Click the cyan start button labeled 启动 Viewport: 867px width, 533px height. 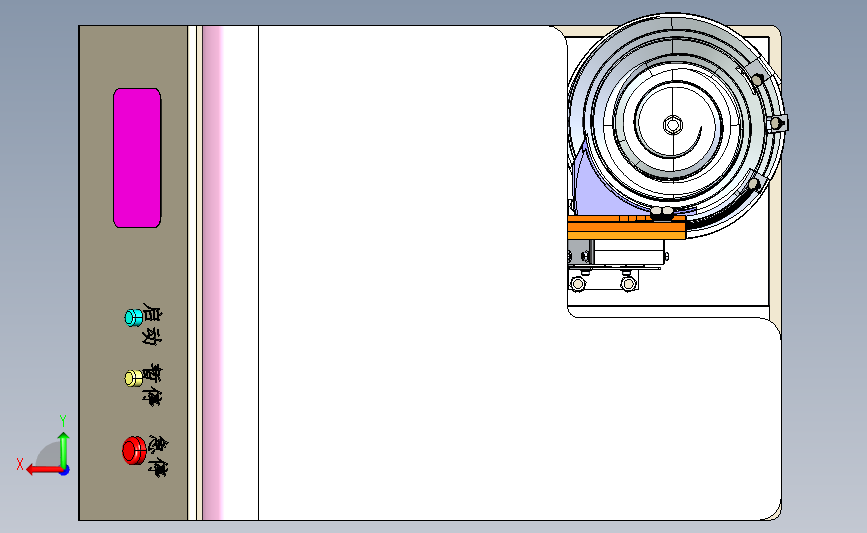point(133,317)
